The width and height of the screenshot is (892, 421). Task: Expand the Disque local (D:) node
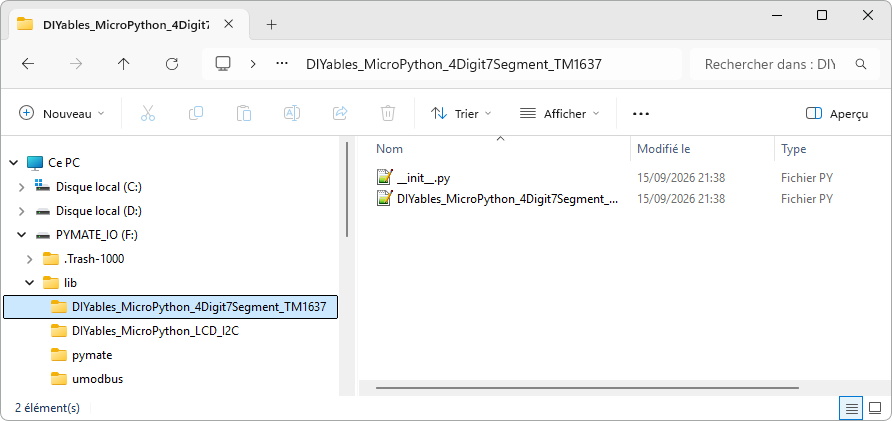coord(22,211)
